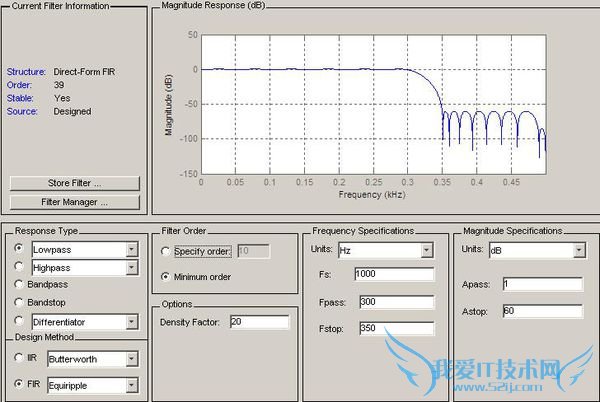Switch design method to IIR
This screenshot has height=402, width=600.
click(x=18, y=357)
